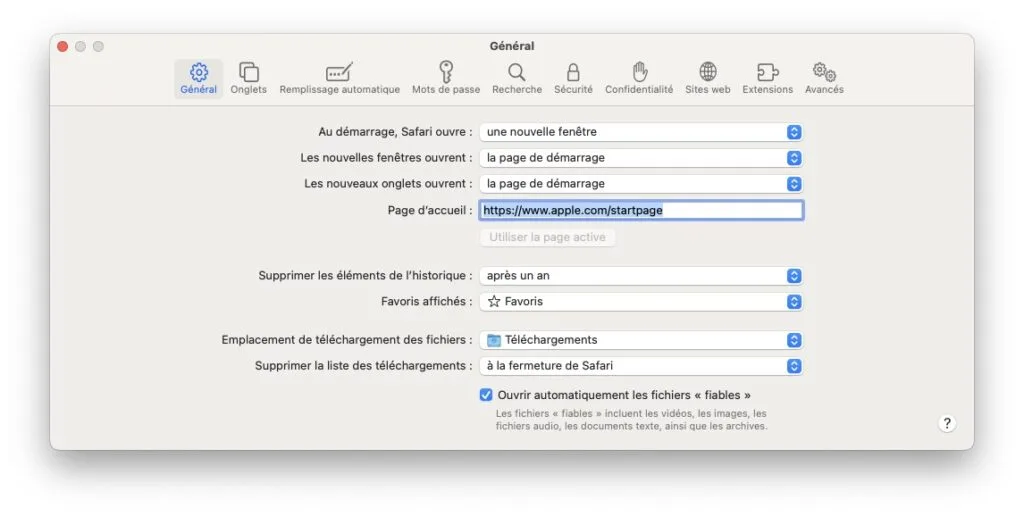Open the Sécurité lock tab
Image resolution: width=1024 pixels, height=516 pixels.
point(573,78)
